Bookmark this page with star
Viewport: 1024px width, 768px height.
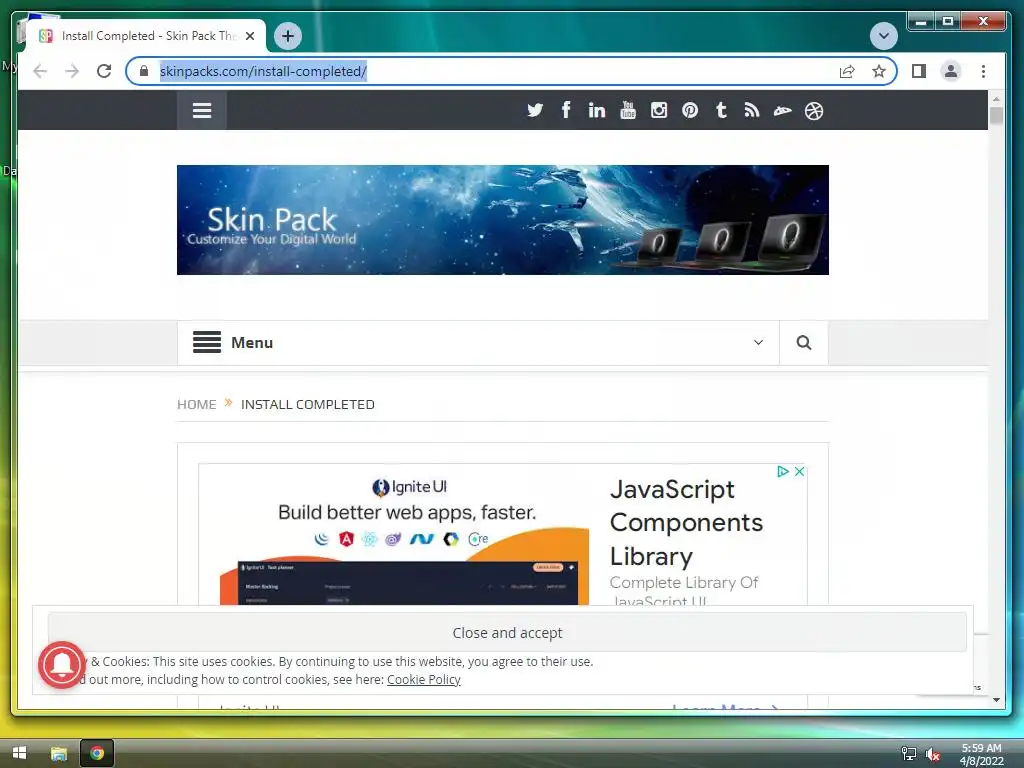[879, 71]
